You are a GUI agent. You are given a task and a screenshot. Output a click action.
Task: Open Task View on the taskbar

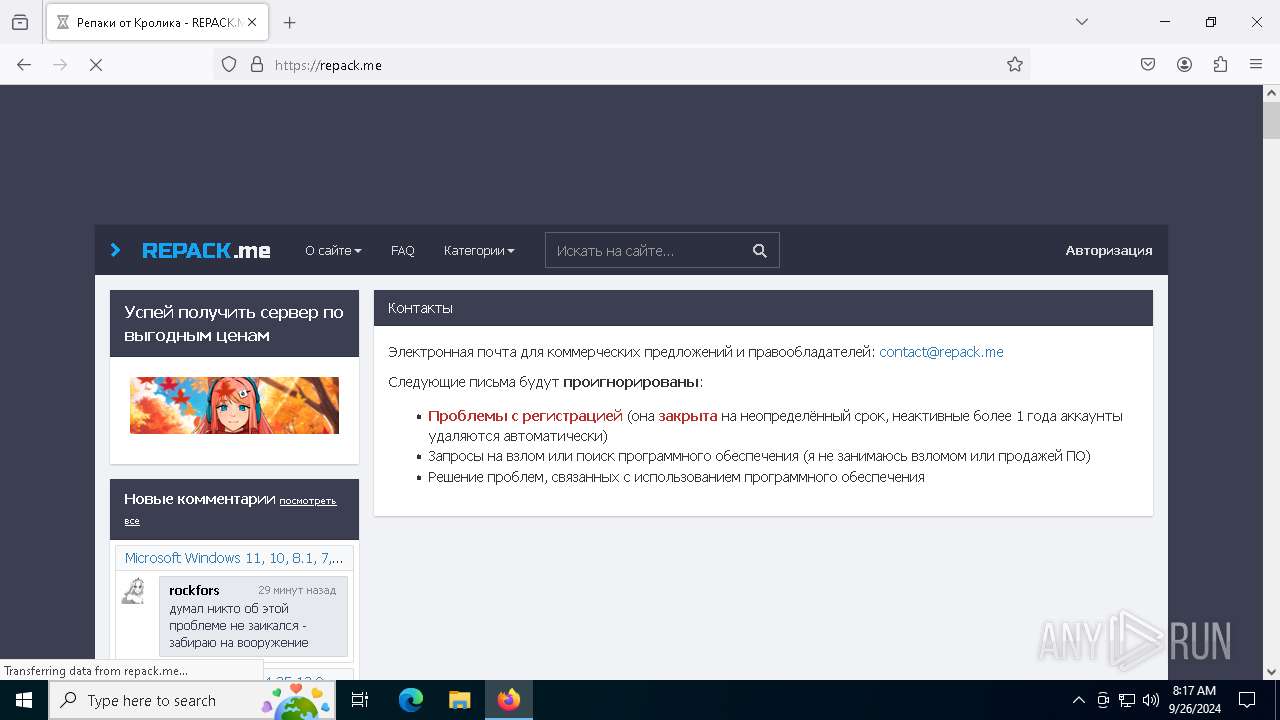(x=361, y=700)
